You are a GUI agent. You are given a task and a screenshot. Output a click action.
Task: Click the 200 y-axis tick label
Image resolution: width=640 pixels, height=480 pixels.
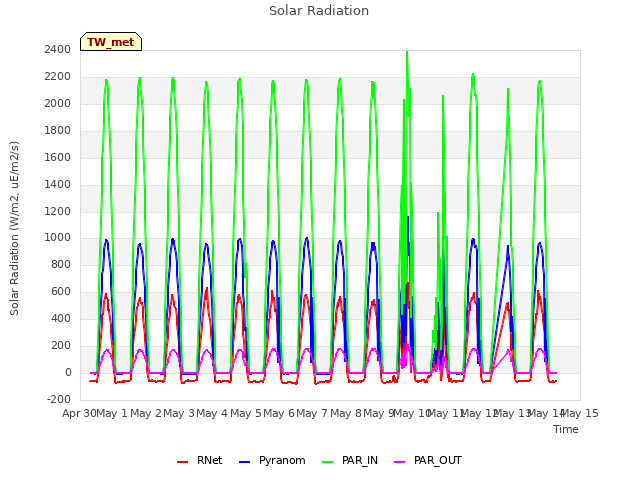[61, 345]
